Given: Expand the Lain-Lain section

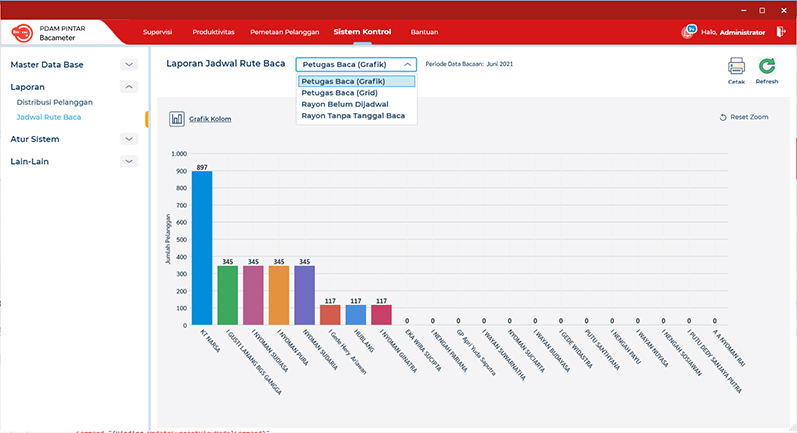Looking at the screenshot, I should click(129, 161).
